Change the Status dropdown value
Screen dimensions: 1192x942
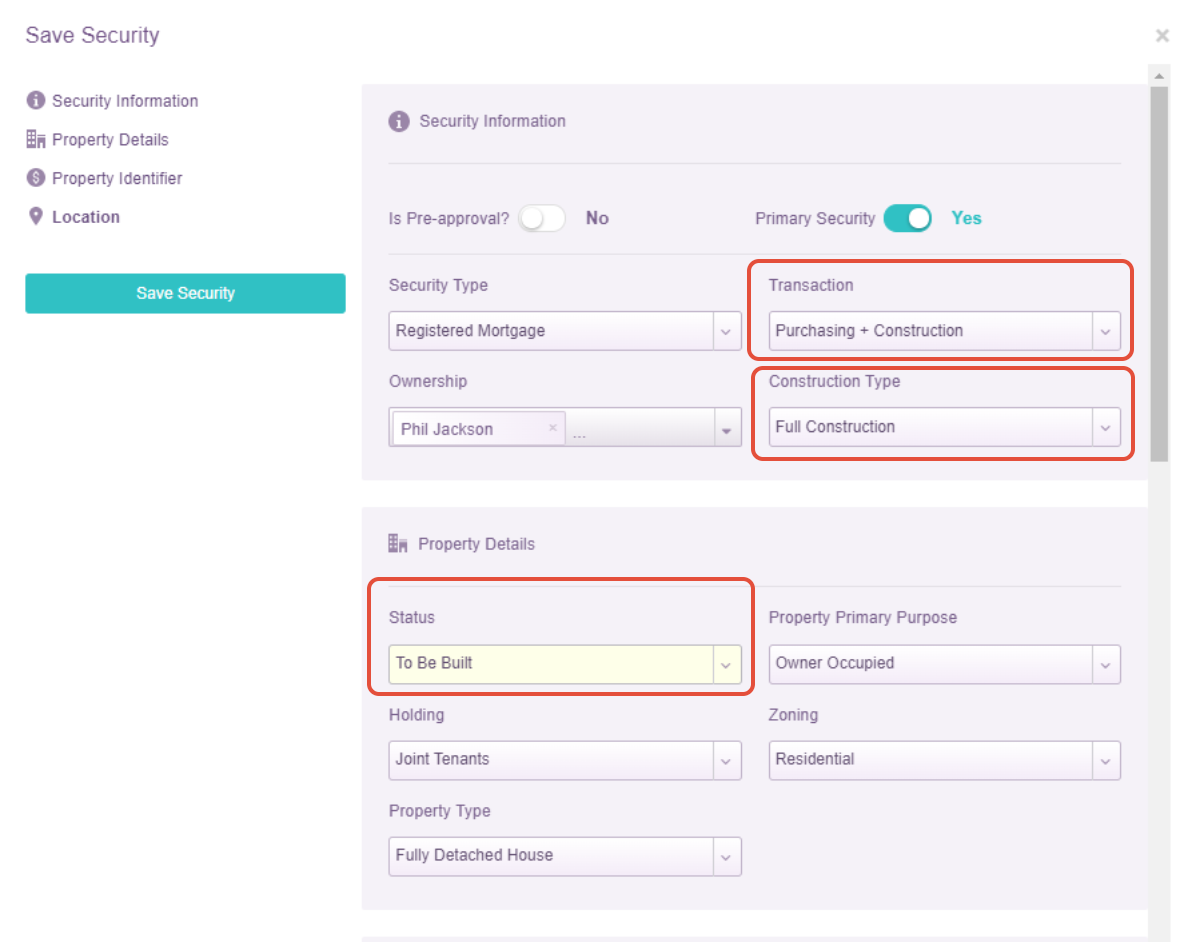(565, 663)
